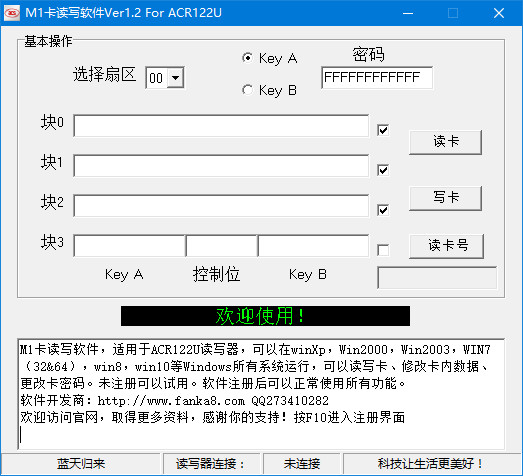The height and width of the screenshot is (476, 523).
Task: Click inside the software description text box
Action: pos(261,394)
